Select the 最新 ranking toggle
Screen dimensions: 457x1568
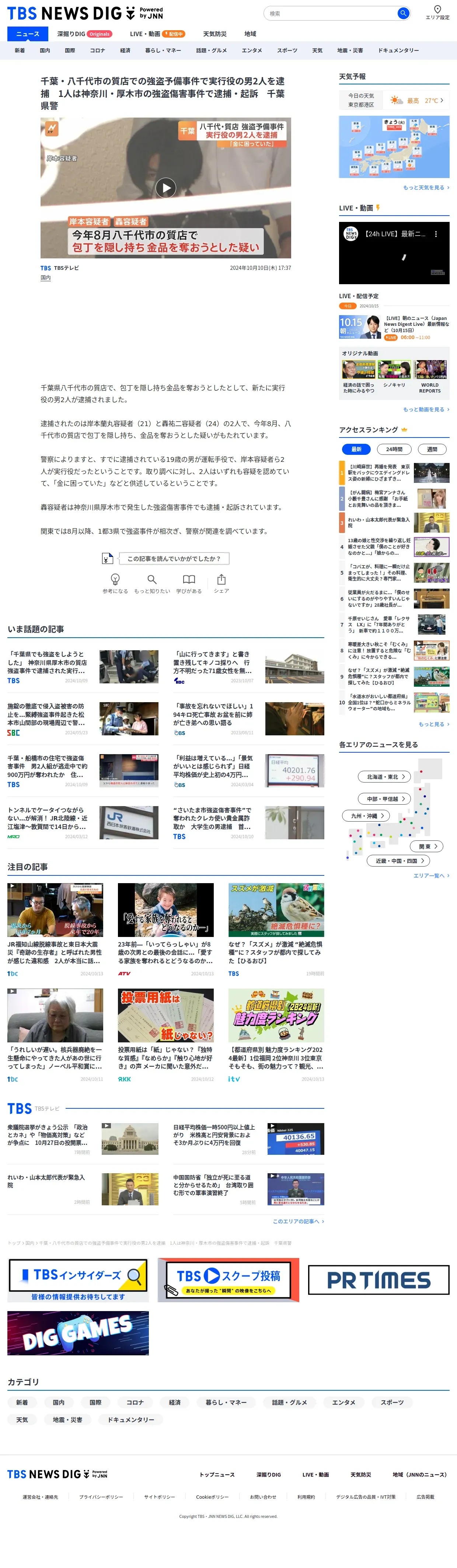[x=356, y=449]
